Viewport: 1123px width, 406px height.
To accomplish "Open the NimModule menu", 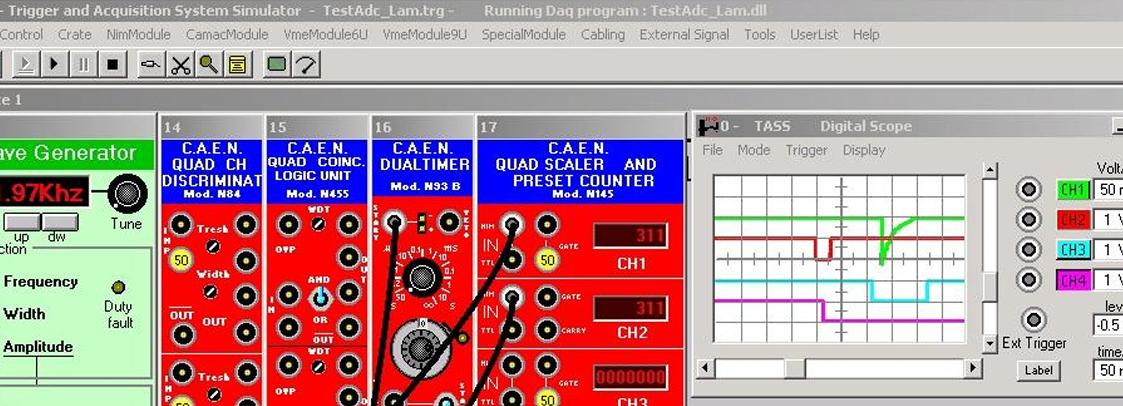I will [138, 34].
